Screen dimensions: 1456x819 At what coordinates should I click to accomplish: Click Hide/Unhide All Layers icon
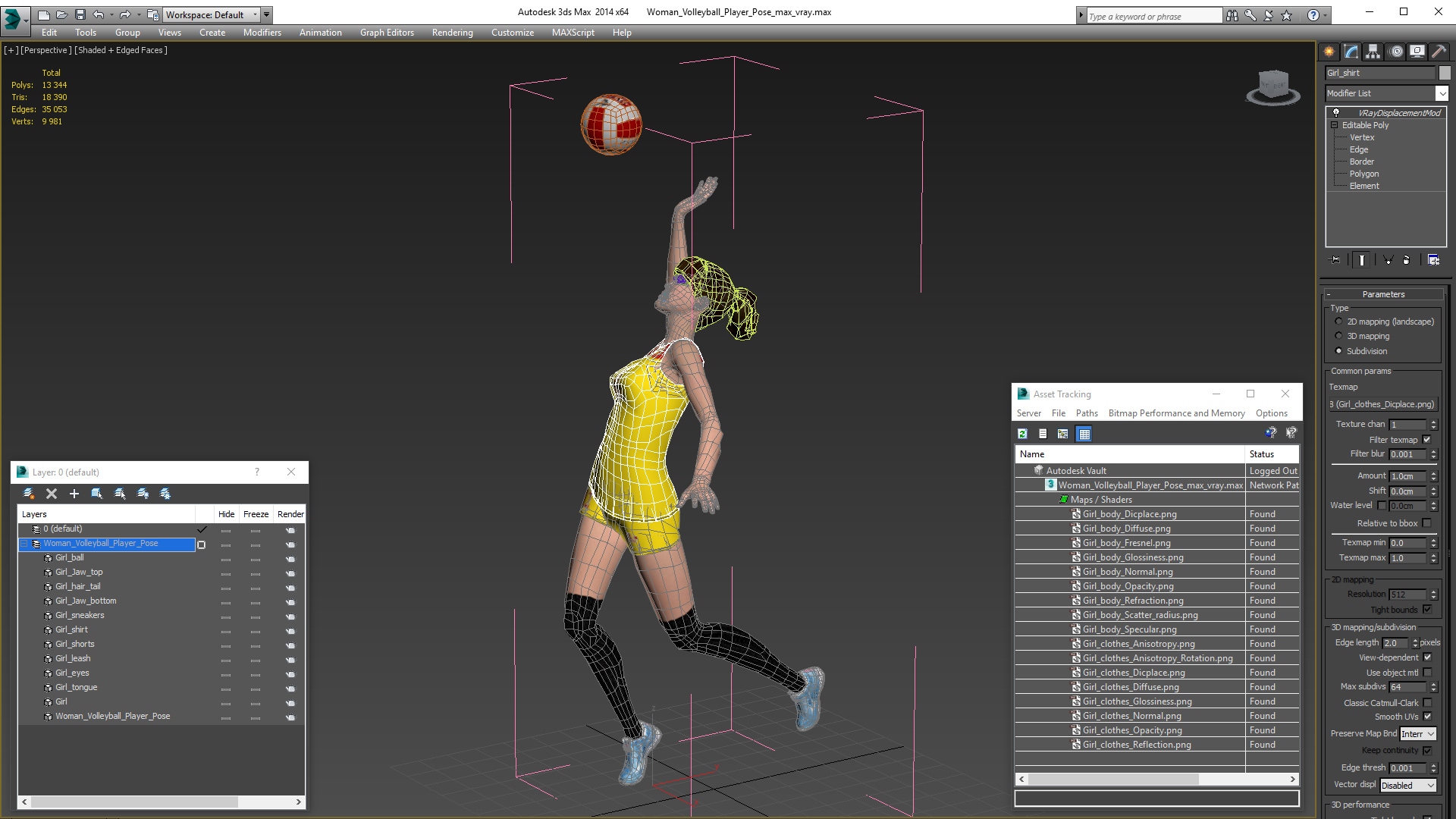(x=143, y=494)
